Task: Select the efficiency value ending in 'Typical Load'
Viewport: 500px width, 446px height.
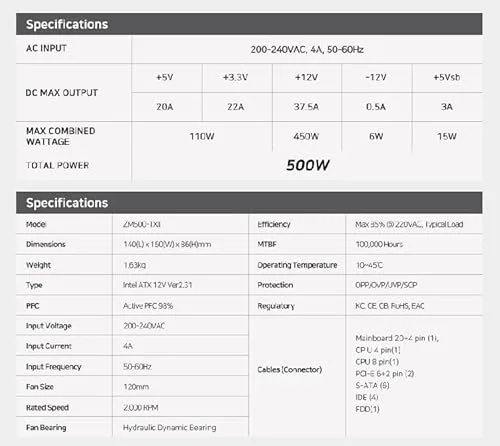Action: 409,224
